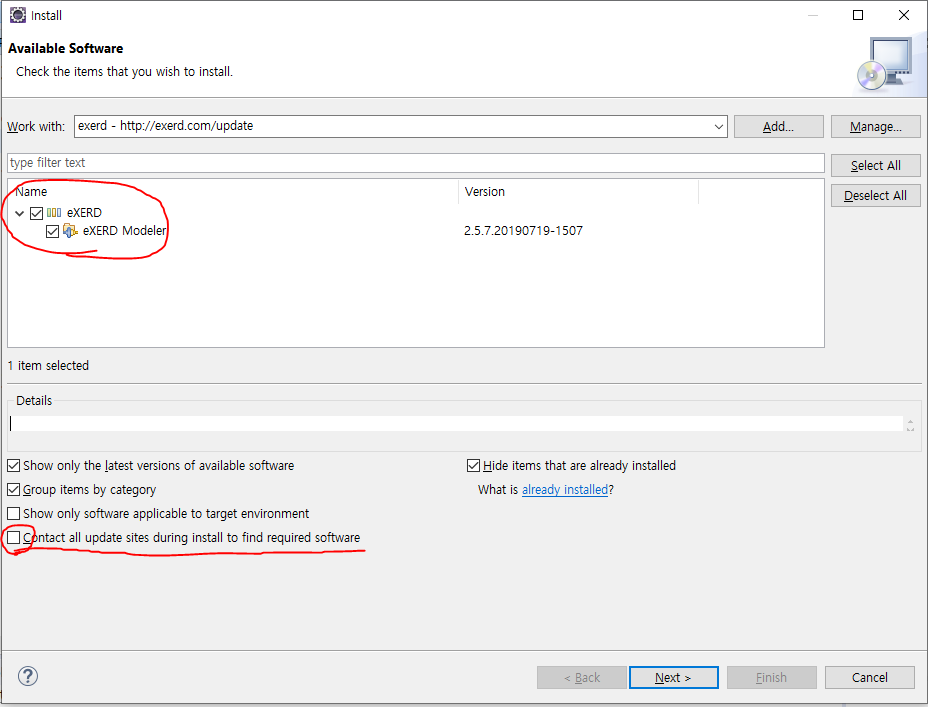928x707 pixels.
Task: Collapse the eXERD tree node
Action: 20,213
